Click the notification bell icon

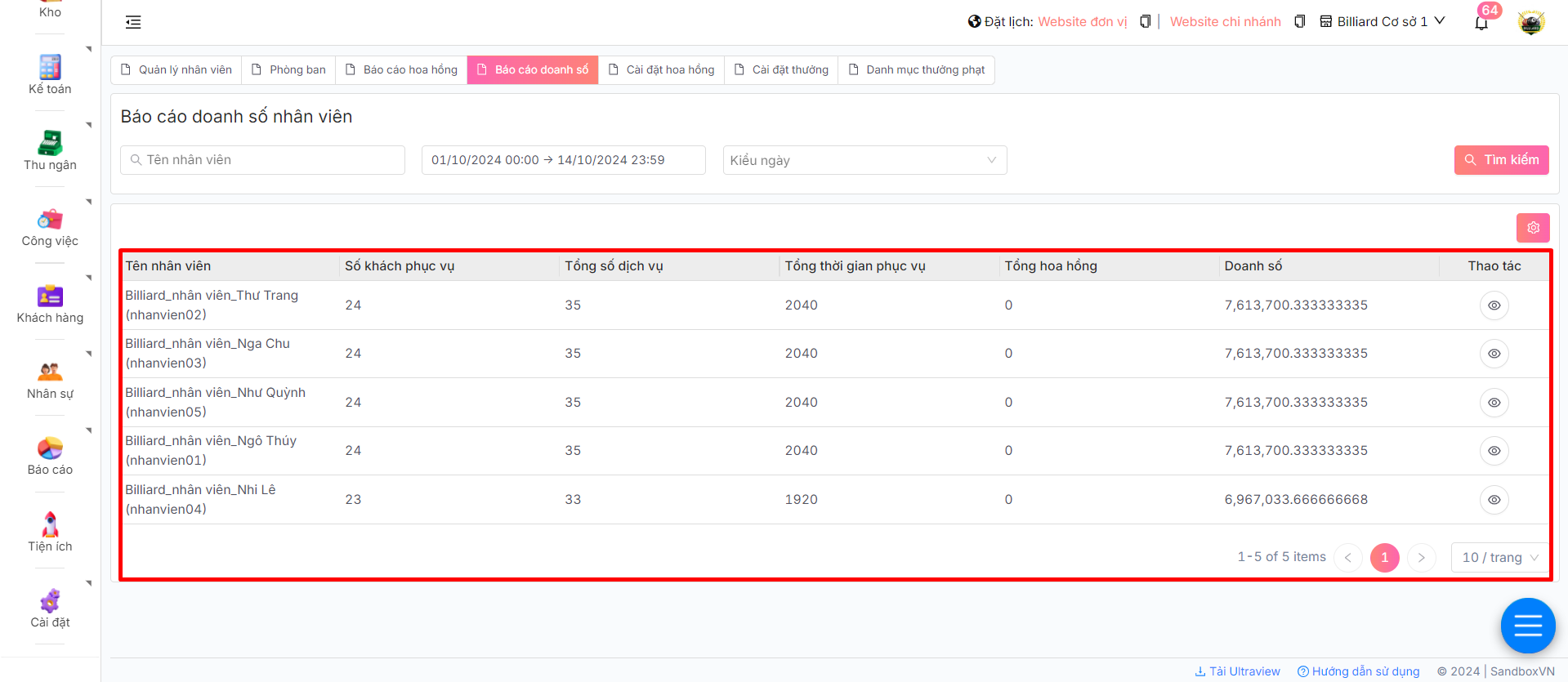point(1481,23)
